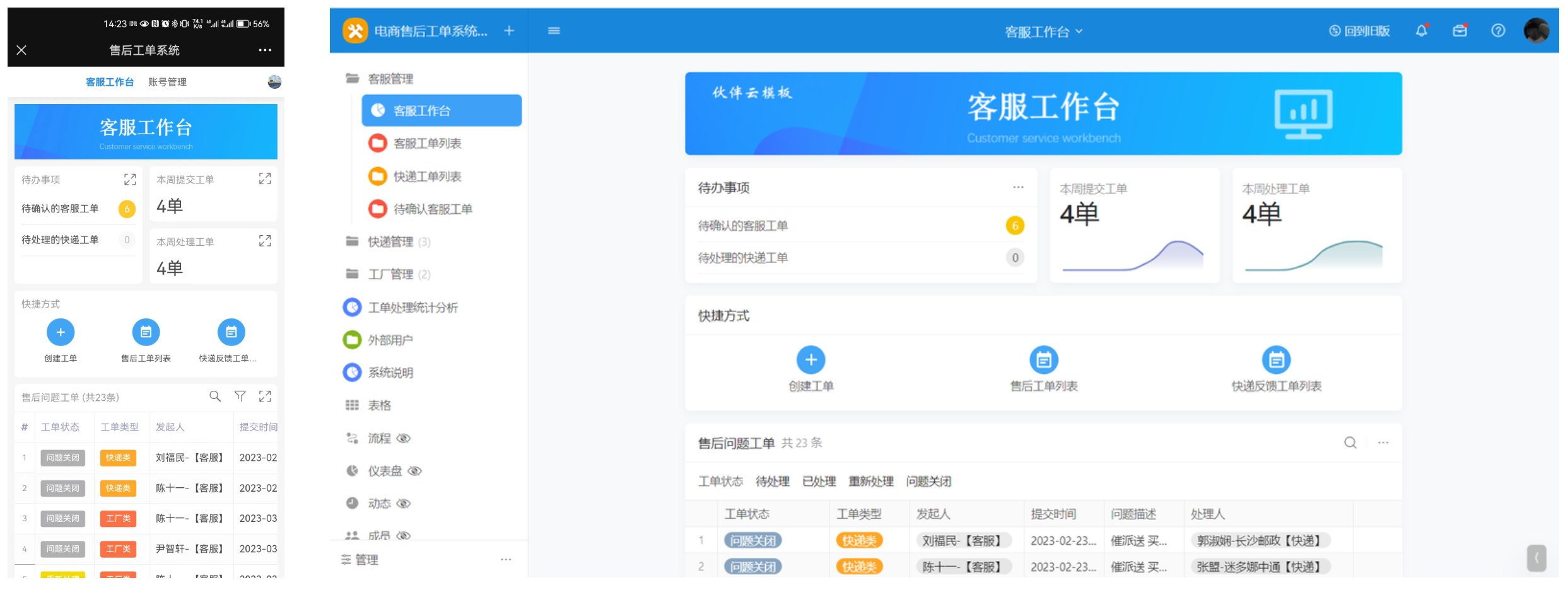This screenshot has height=590, width=1568.
Task: Open mobile 待处理的快递工单 row
Action: coord(78,240)
